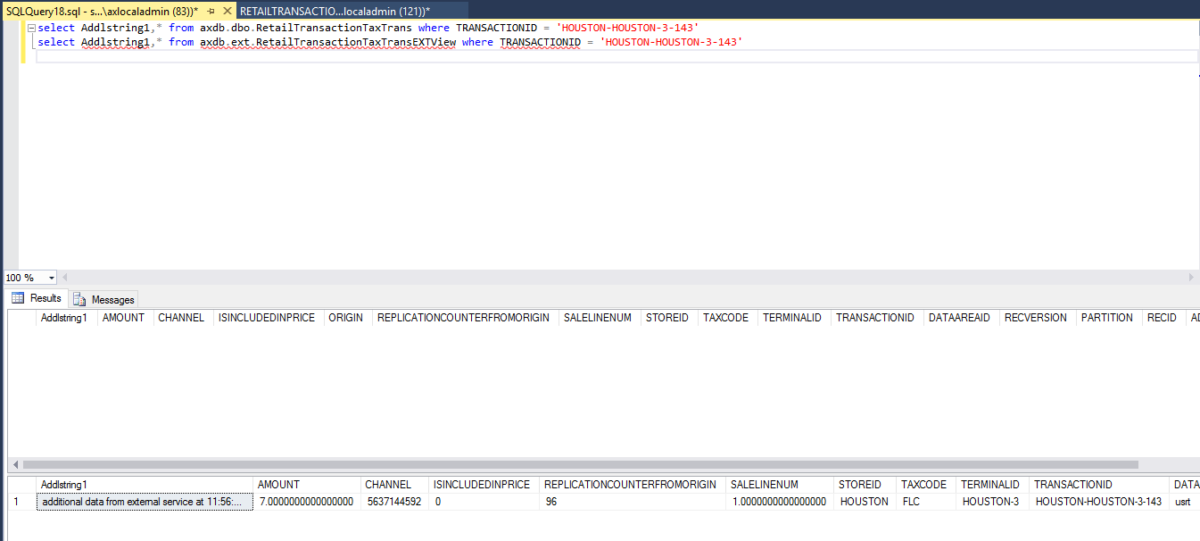Select TRANSACTIONID header in lower grid
The height and width of the screenshot is (541, 1200).
pyautogui.click(x=1098, y=484)
